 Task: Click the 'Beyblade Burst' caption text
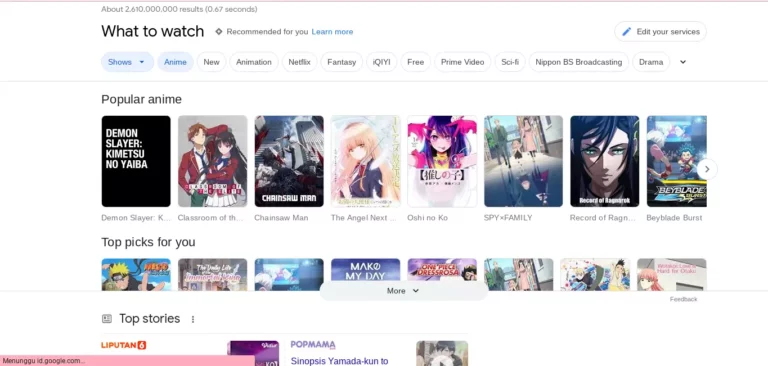point(674,218)
